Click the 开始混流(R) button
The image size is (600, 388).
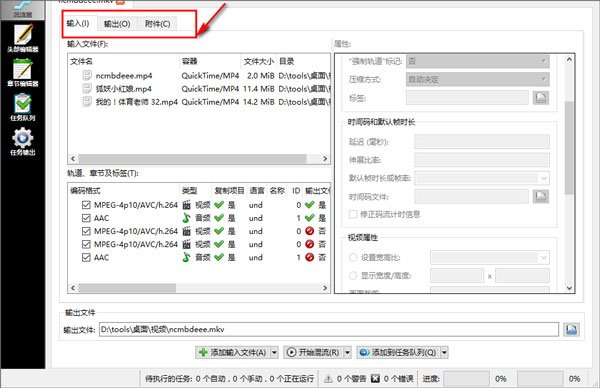point(313,352)
